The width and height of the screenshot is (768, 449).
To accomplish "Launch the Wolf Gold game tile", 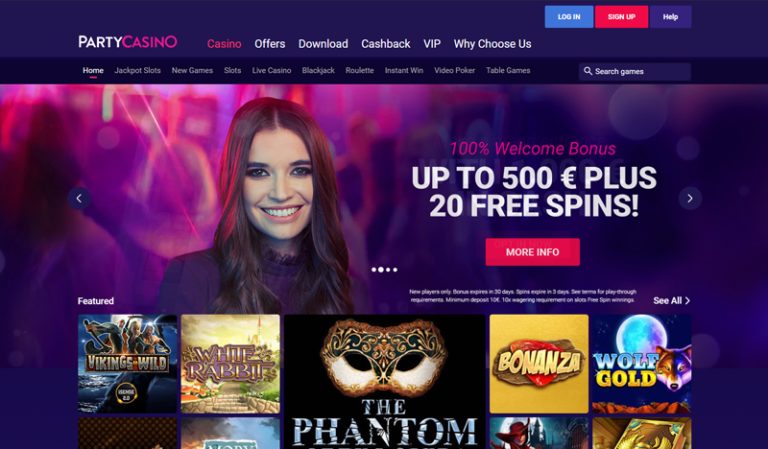I will point(642,364).
